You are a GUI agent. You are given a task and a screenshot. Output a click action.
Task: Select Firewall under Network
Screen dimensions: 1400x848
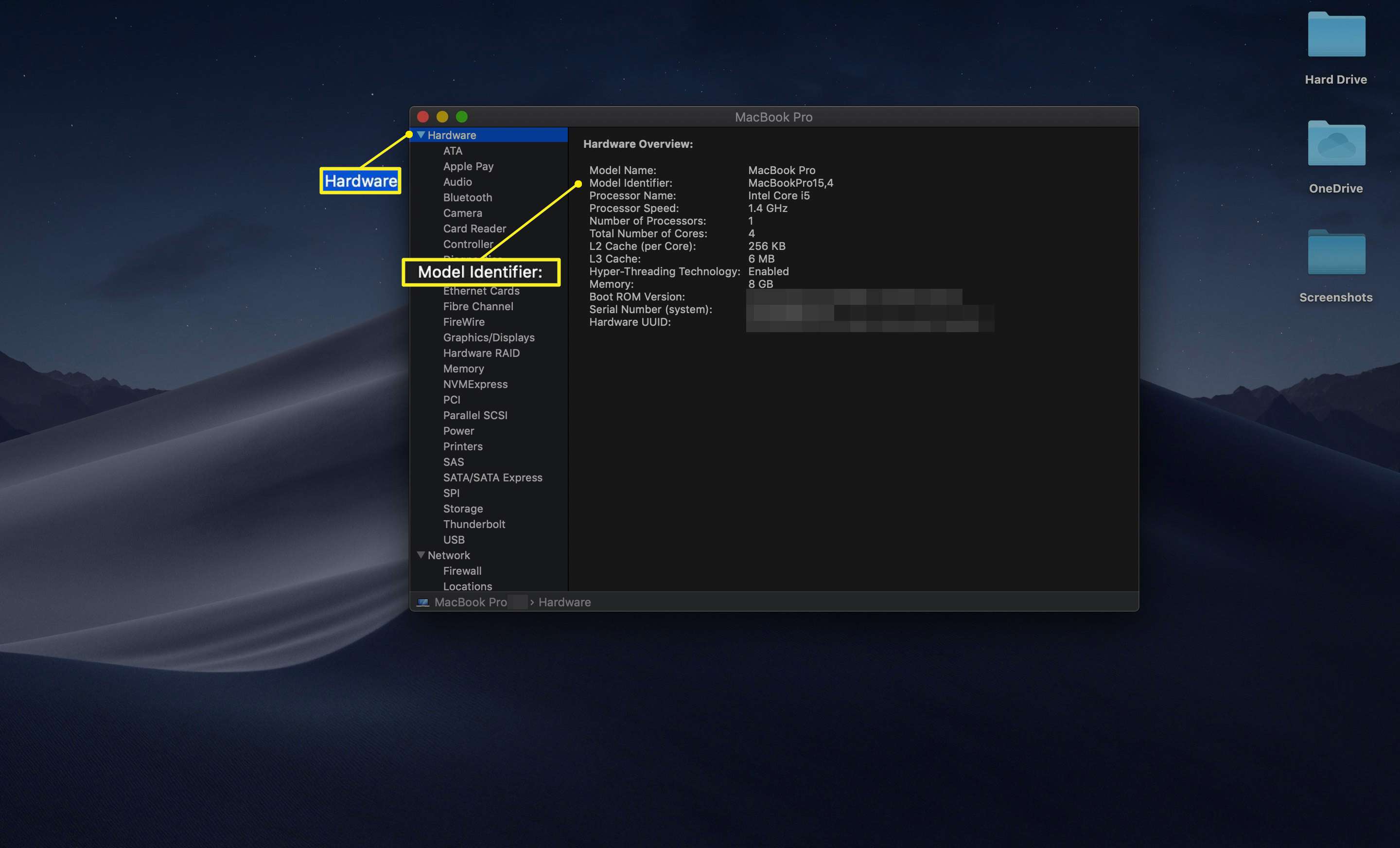[x=462, y=571]
